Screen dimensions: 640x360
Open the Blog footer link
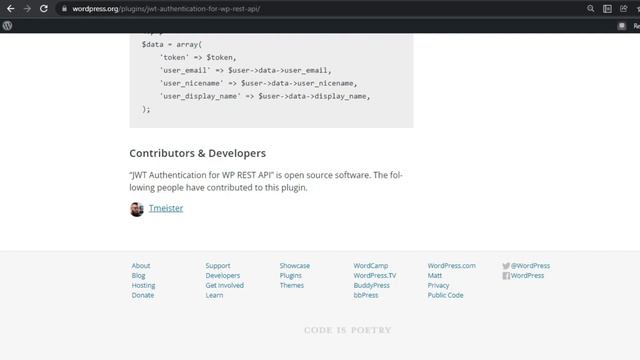pyautogui.click(x=138, y=276)
